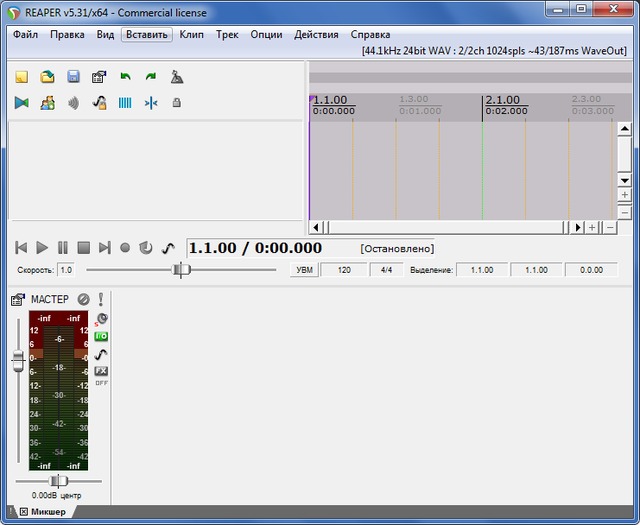Save project using the floppy disk icon
Image resolution: width=640 pixels, height=525 pixels.
click(x=73, y=76)
